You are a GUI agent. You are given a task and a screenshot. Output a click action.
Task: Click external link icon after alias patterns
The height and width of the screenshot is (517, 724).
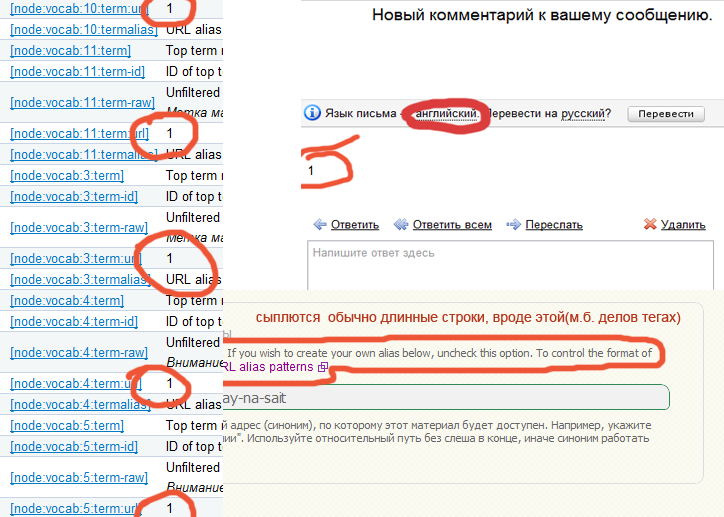[323, 367]
